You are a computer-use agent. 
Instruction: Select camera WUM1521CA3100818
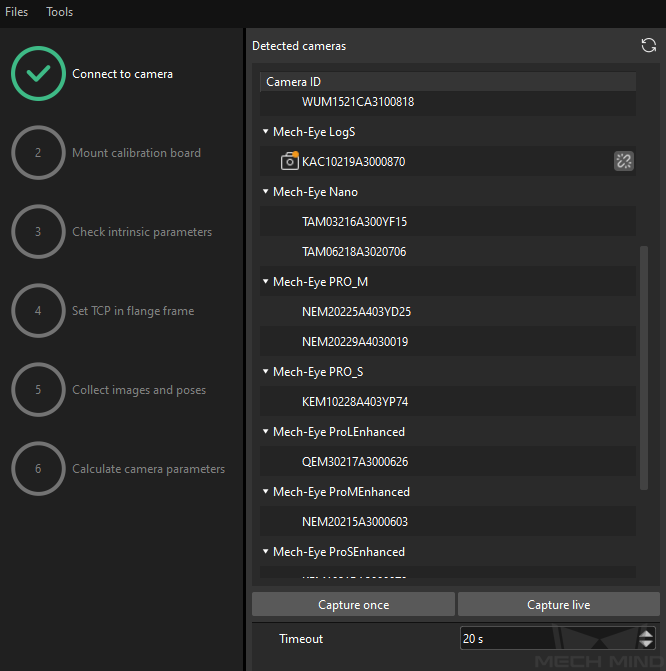click(x=448, y=102)
